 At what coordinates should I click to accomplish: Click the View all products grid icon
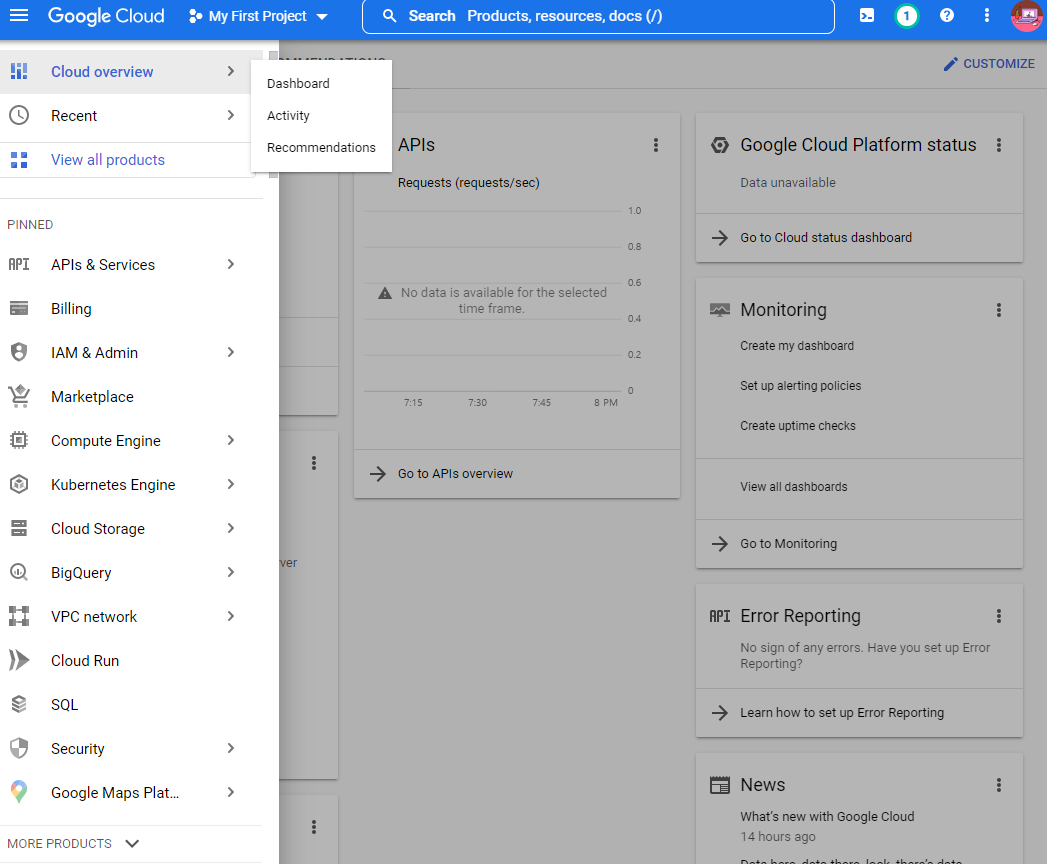coord(19,160)
